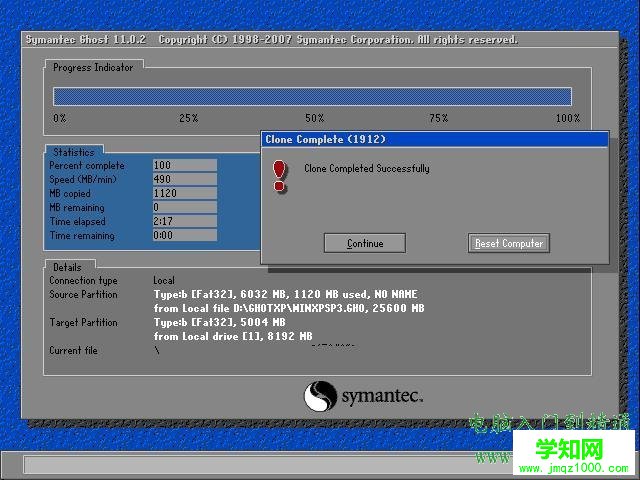Click the MB remaining value field
Screen dimensions: 640x480
click(184, 208)
